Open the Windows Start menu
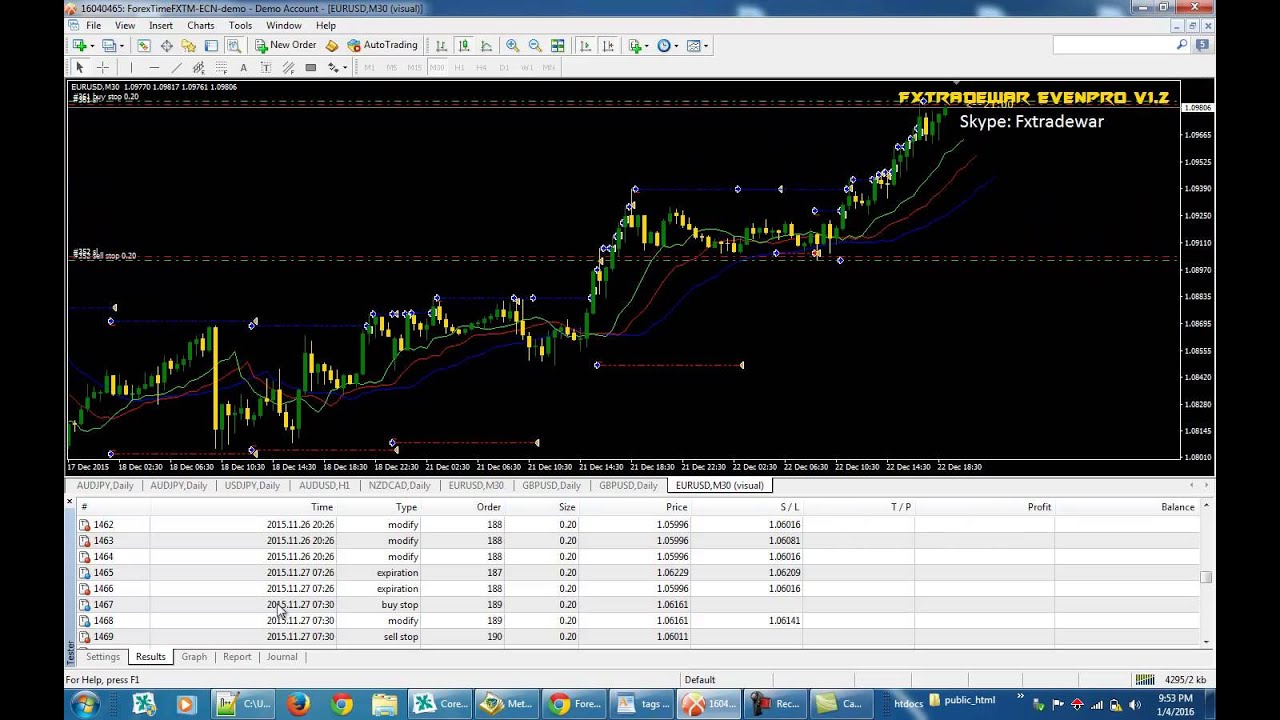1280x720 pixels. [84, 704]
